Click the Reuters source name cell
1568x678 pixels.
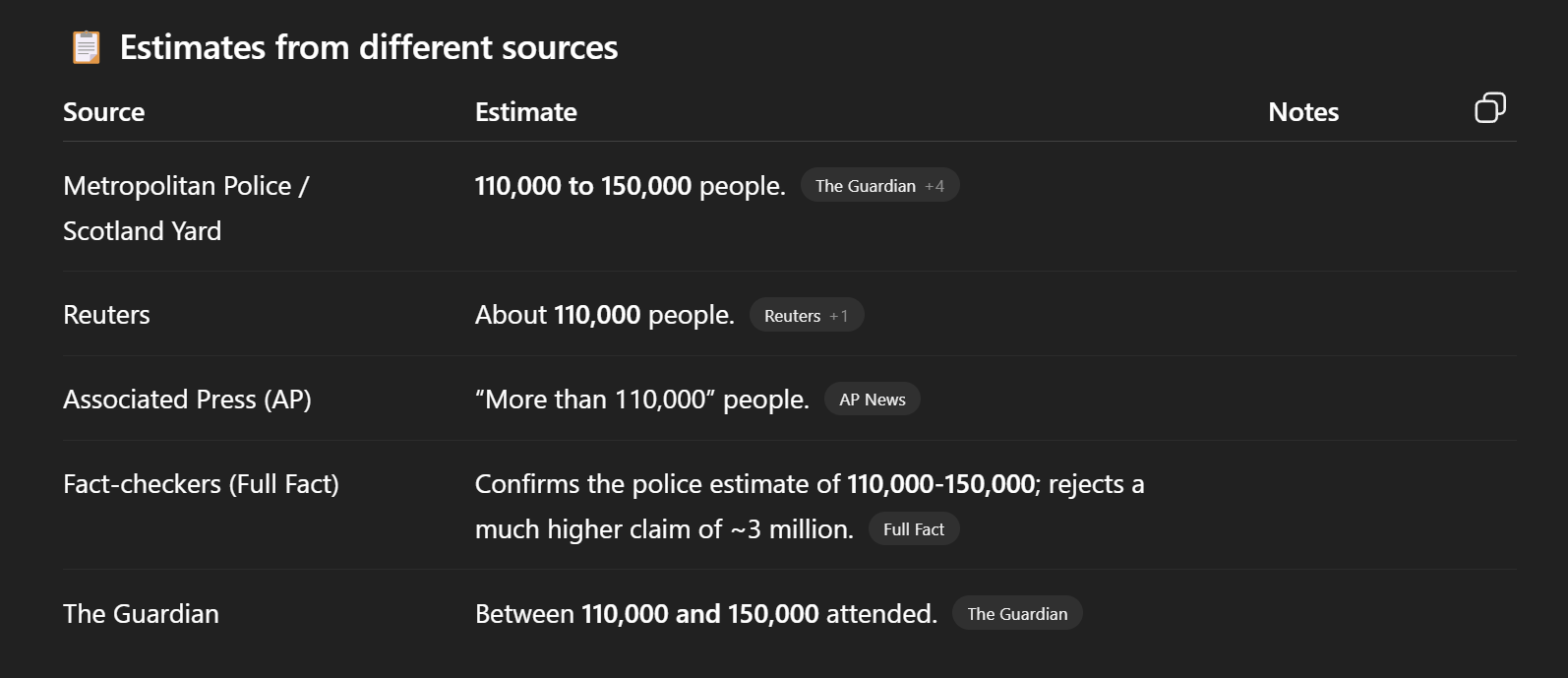point(106,315)
